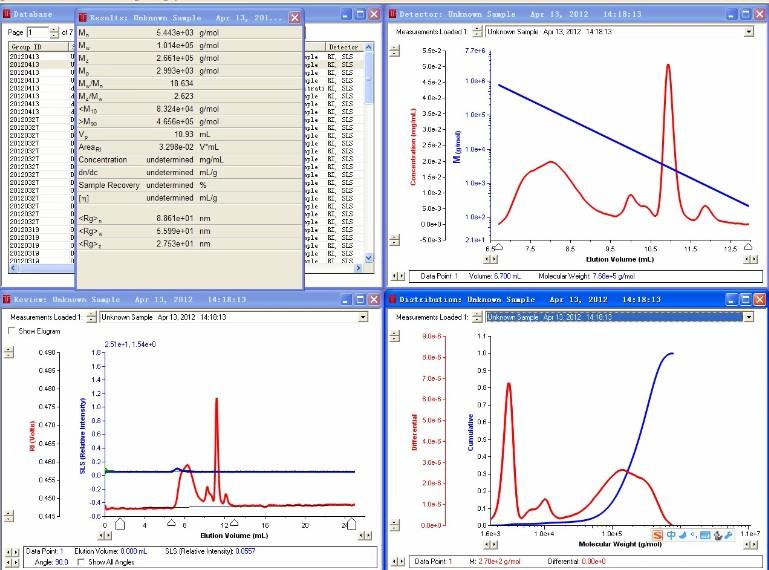Screen dimensions: 769x570
Task: Click the left X-axis arrows below the Detector plot
Action: pos(491,259)
